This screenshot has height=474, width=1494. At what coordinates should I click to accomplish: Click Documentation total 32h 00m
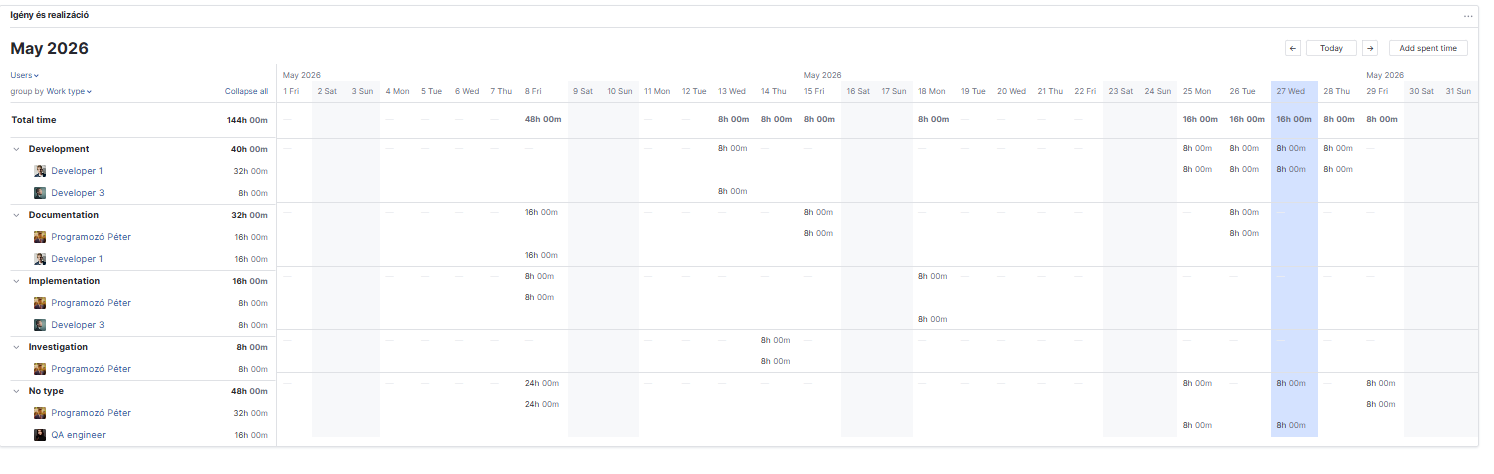250,215
